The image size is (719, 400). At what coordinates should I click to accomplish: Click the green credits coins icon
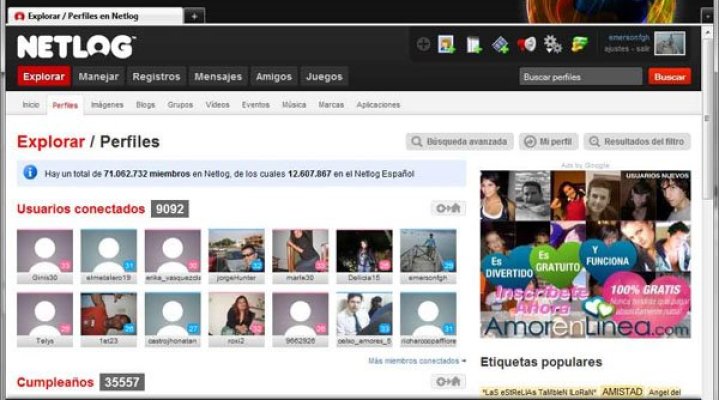pyautogui.click(x=580, y=44)
